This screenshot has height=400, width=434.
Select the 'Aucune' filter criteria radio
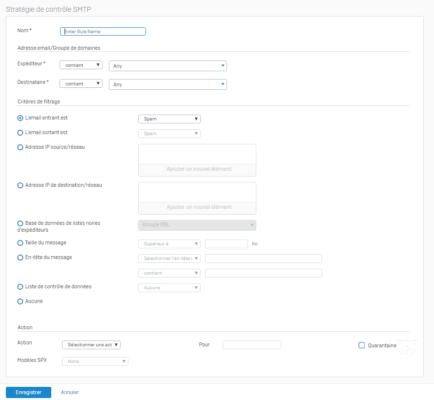(x=20, y=301)
